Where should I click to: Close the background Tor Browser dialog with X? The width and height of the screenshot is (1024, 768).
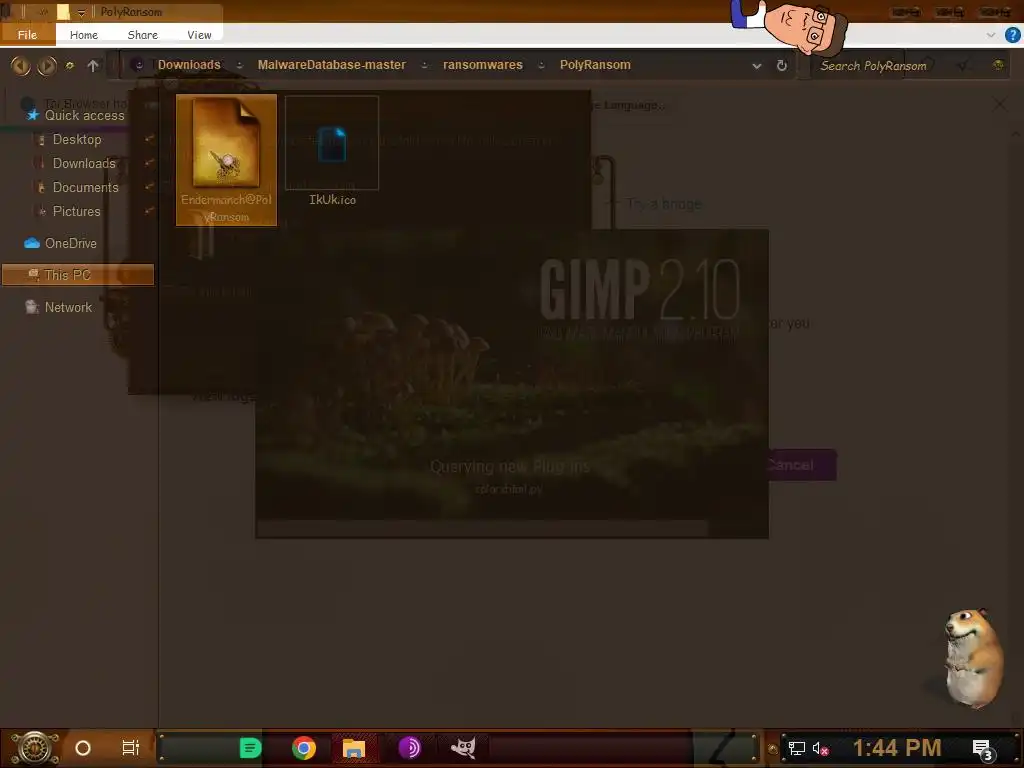[999, 104]
